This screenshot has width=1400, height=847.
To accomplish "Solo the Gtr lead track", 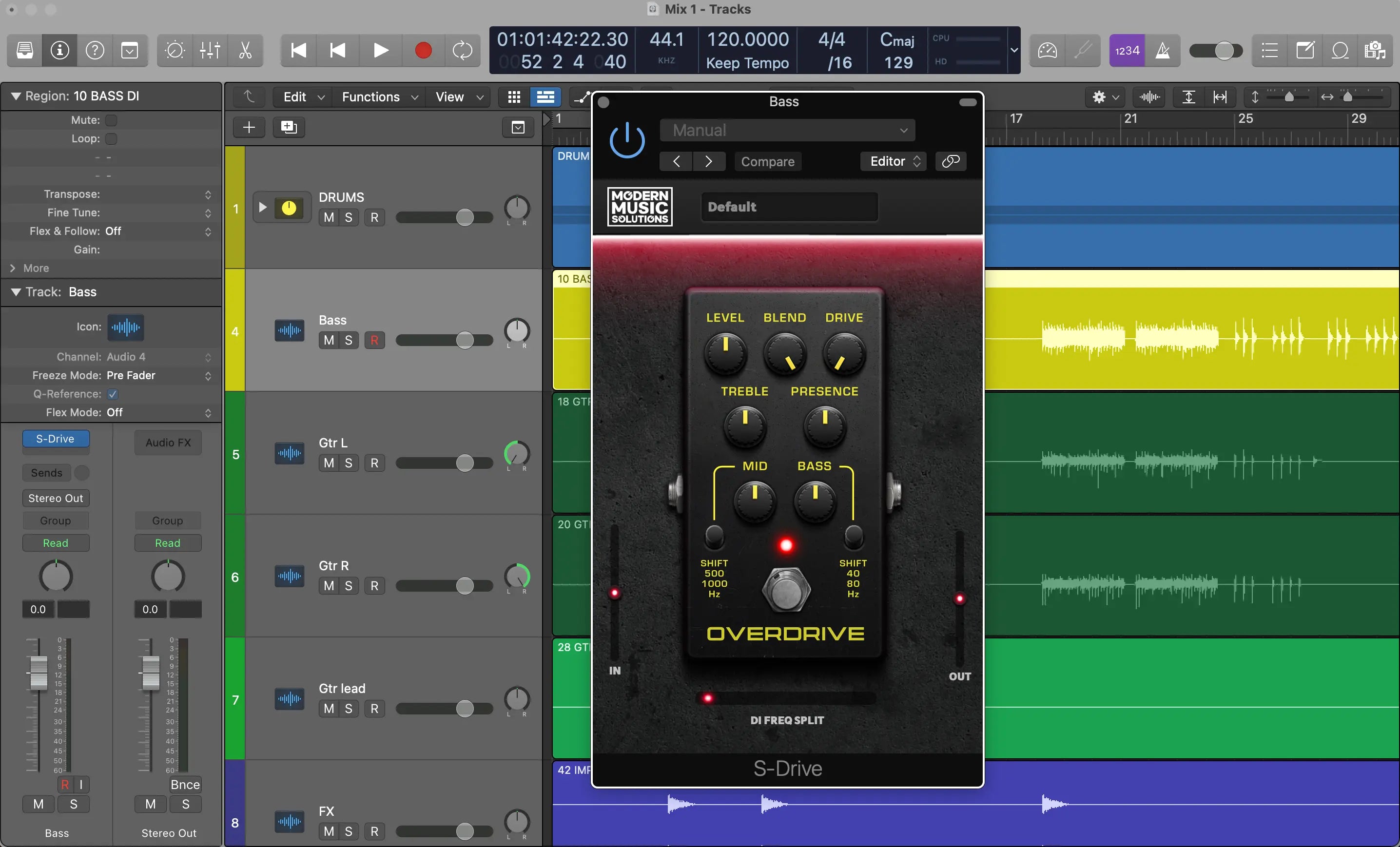I will click(349, 709).
